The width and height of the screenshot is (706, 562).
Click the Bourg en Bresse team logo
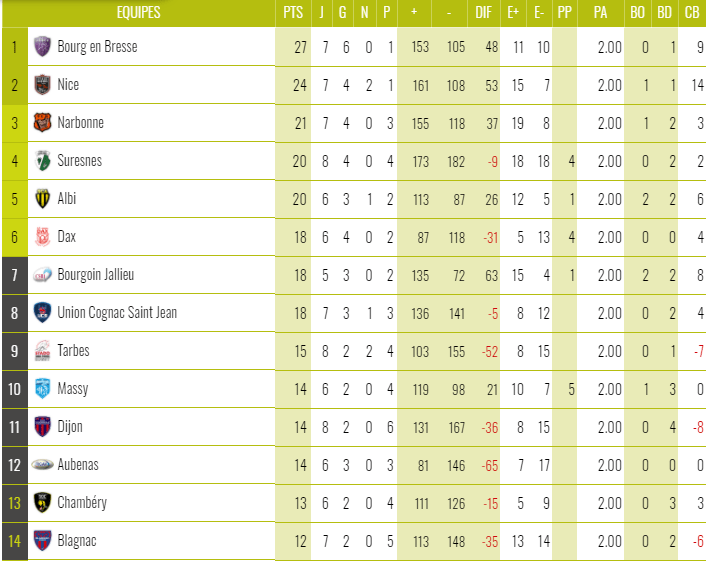(42, 47)
